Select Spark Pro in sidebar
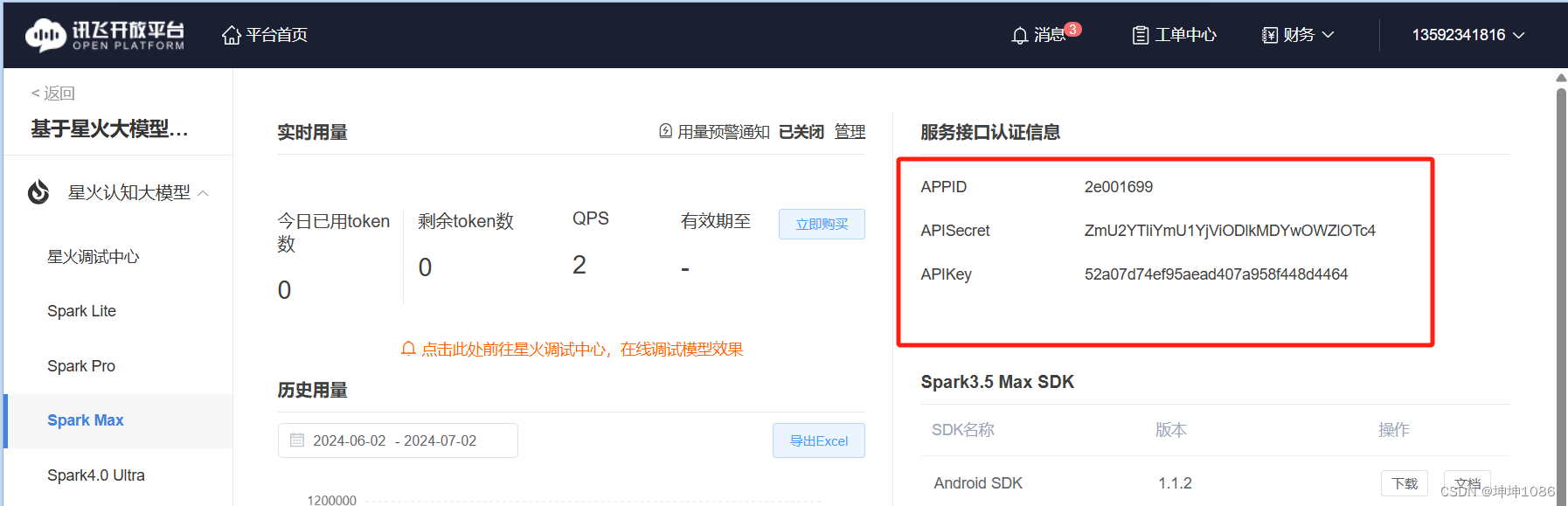The height and width of the screenshot is (506, 1568). 81,366
